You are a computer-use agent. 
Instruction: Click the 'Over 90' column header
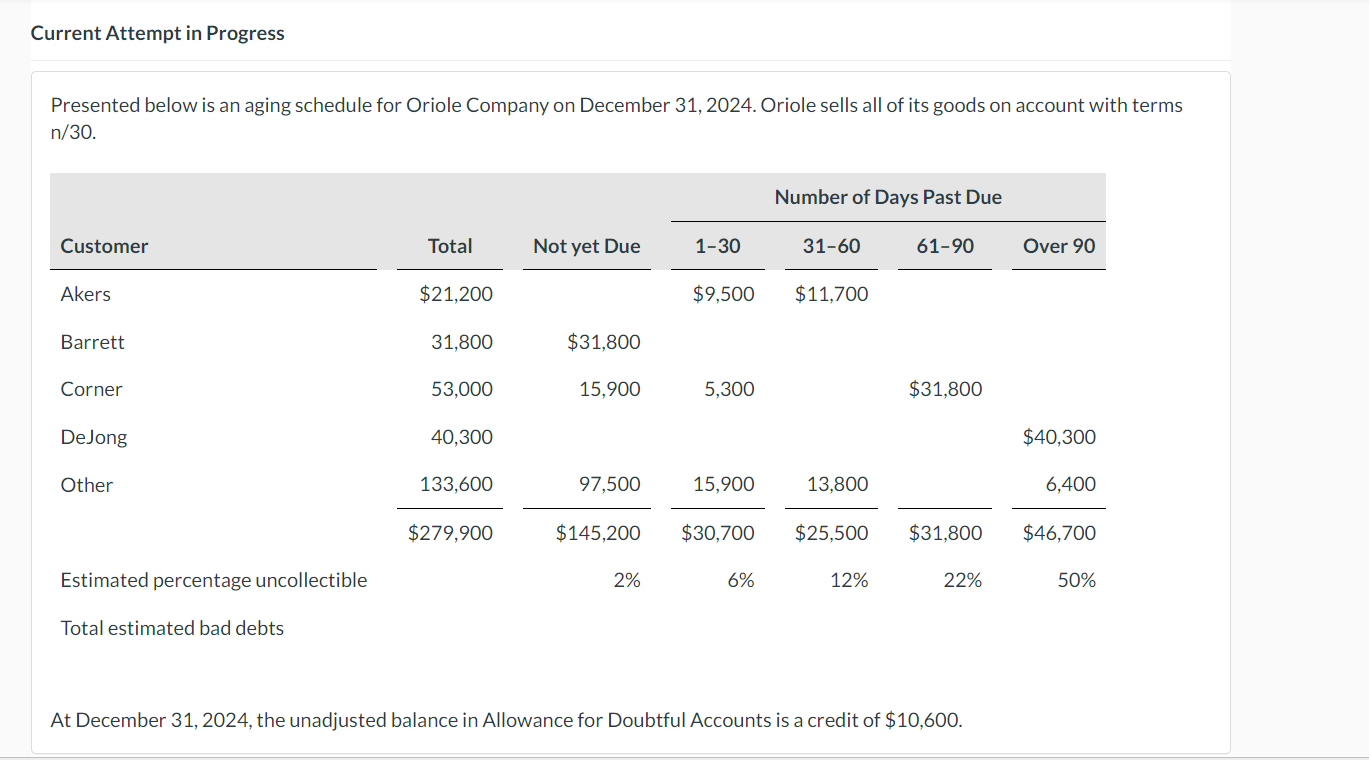tap(1059, 246)
